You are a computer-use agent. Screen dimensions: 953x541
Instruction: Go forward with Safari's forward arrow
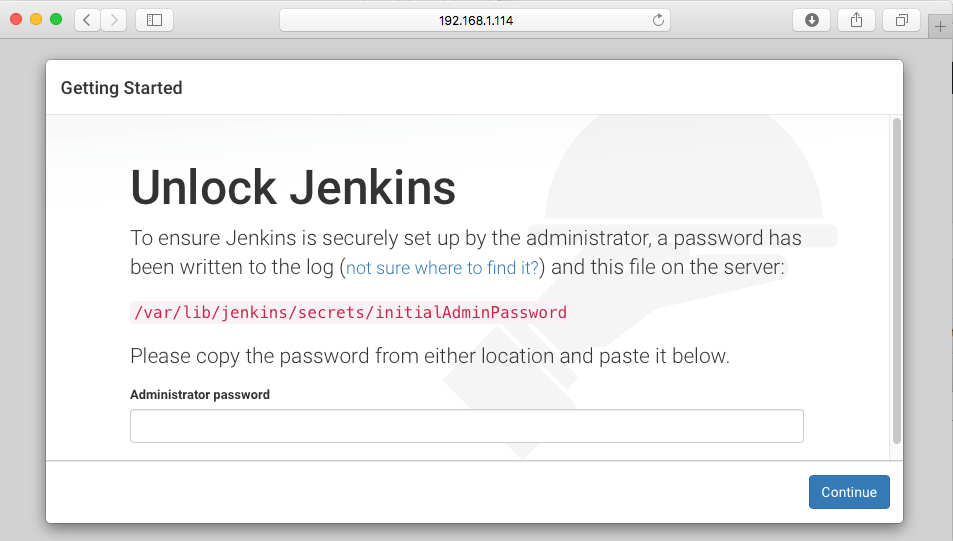[114, 20]
